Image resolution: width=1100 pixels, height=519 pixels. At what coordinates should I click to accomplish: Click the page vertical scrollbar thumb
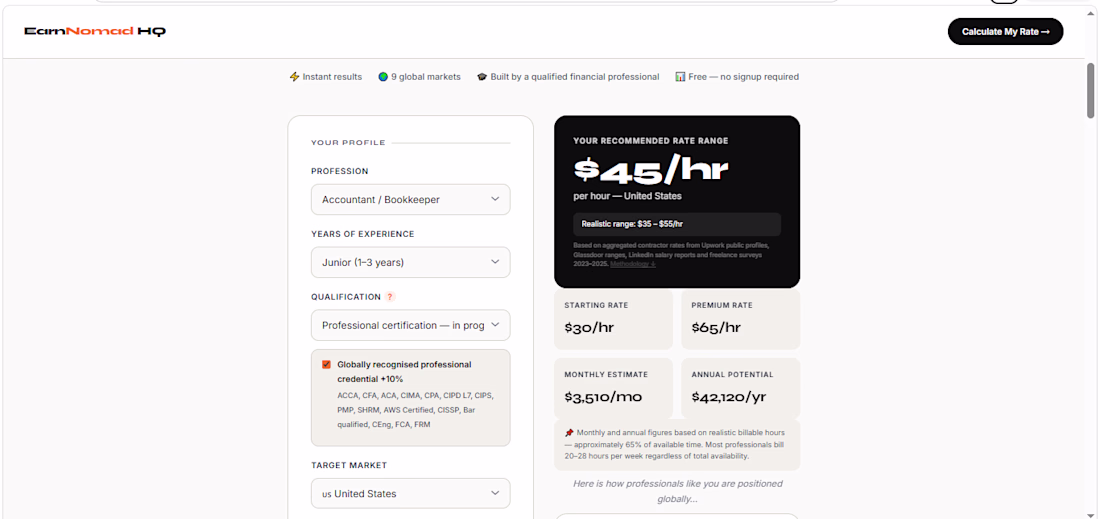(x=1091, y=90)
